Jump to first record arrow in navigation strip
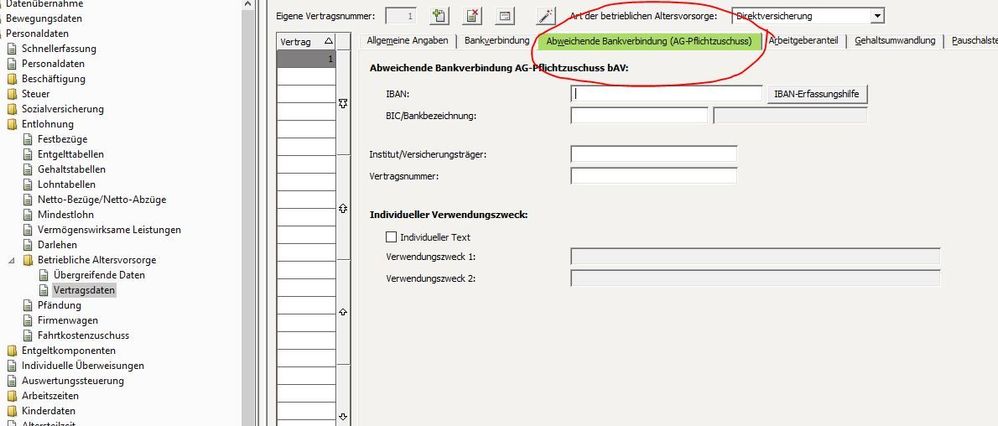The width and height of the screenshot is (998, 426). pos(343,103)
